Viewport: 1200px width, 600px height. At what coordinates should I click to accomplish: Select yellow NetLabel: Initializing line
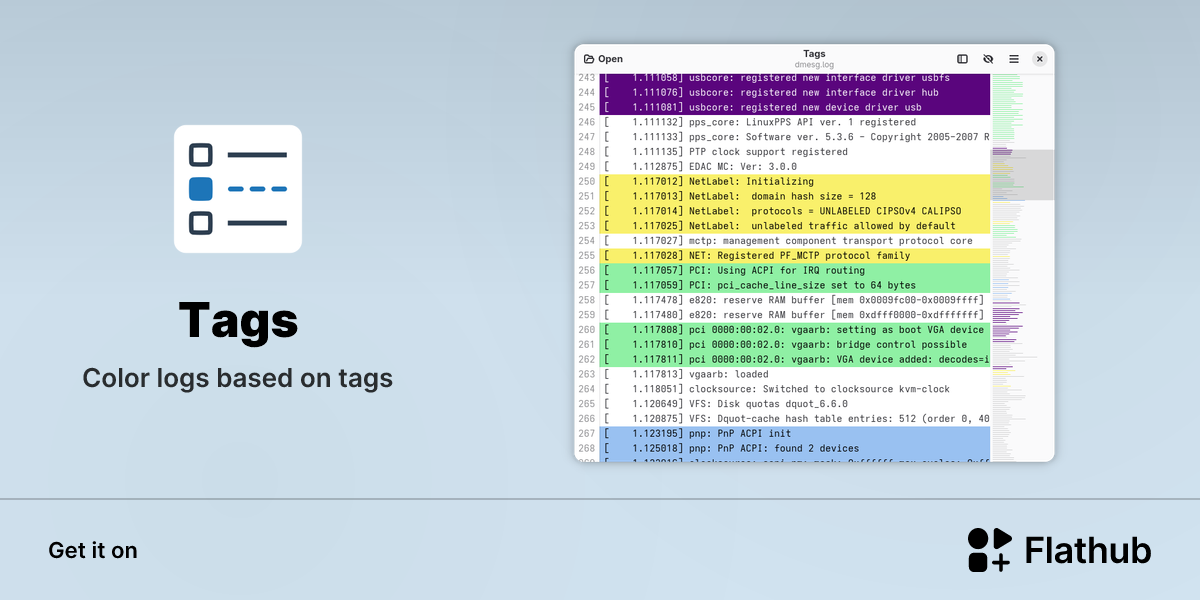pyautogui.click(x=795, y=181)
